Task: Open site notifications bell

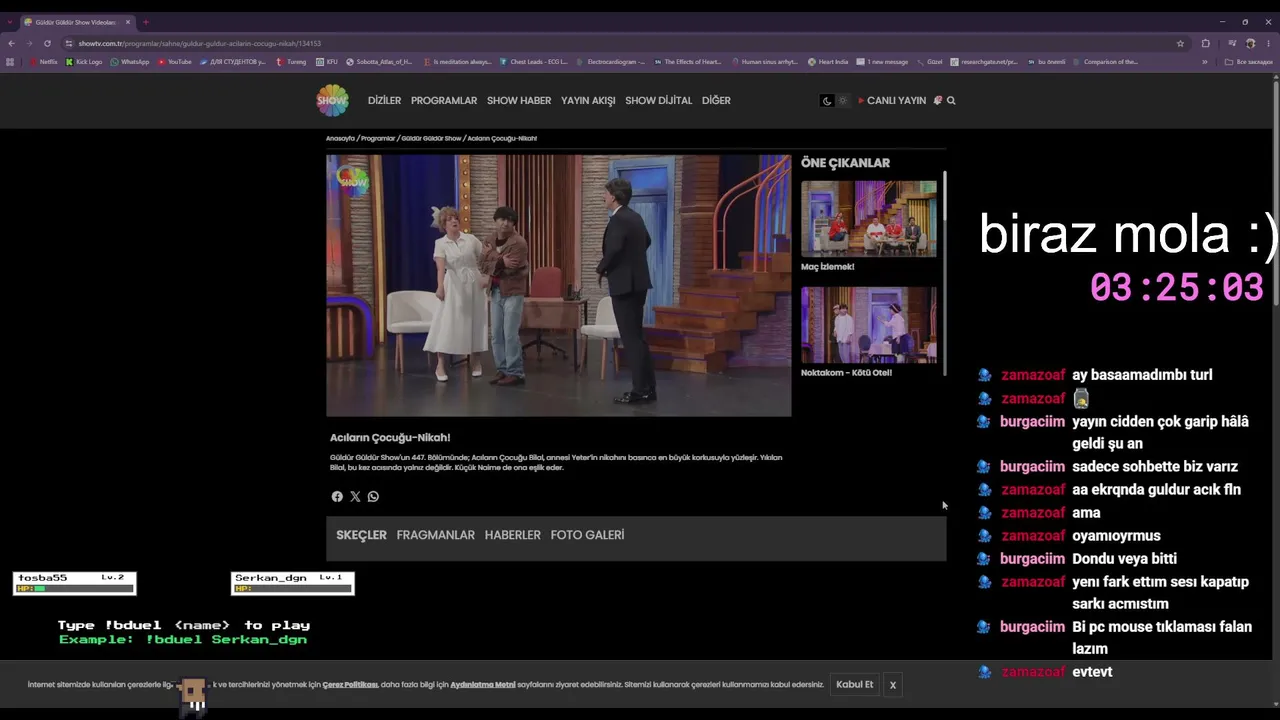Action: click(938, 101)
